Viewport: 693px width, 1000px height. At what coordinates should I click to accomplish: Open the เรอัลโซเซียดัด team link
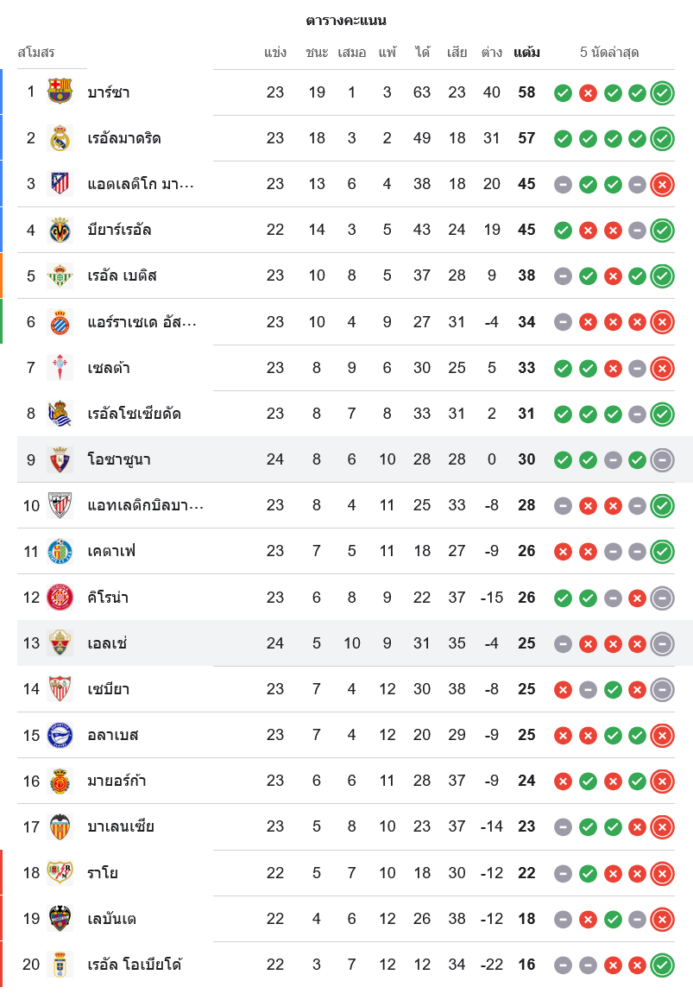pos(134,414)
